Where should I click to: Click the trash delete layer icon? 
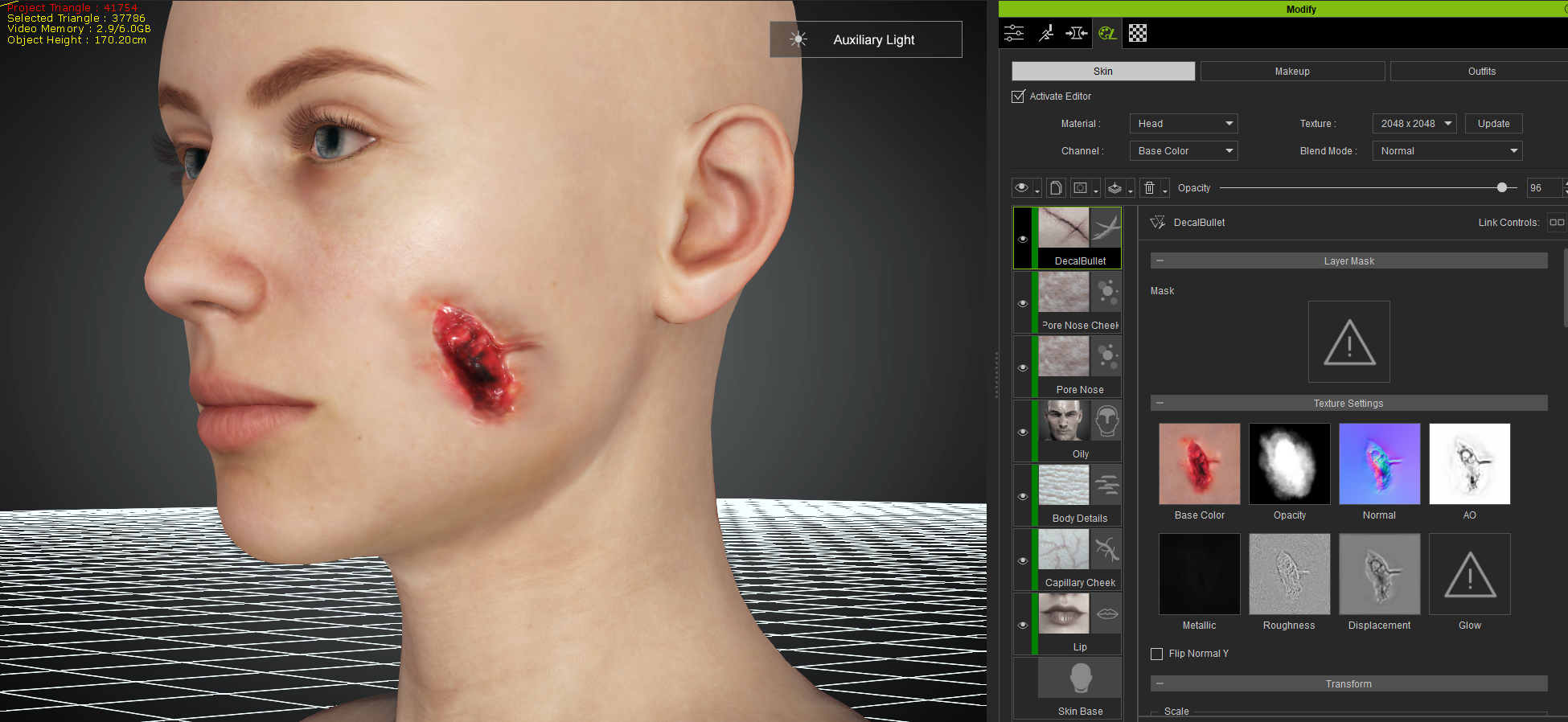1150,187
